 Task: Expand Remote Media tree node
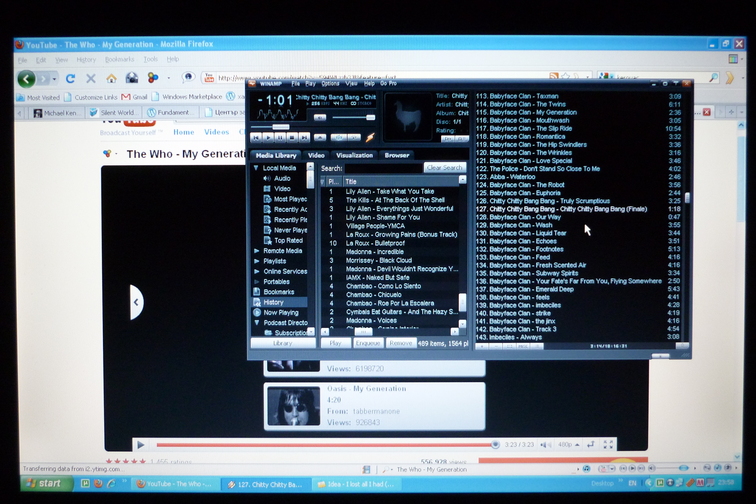pos(256,251)
